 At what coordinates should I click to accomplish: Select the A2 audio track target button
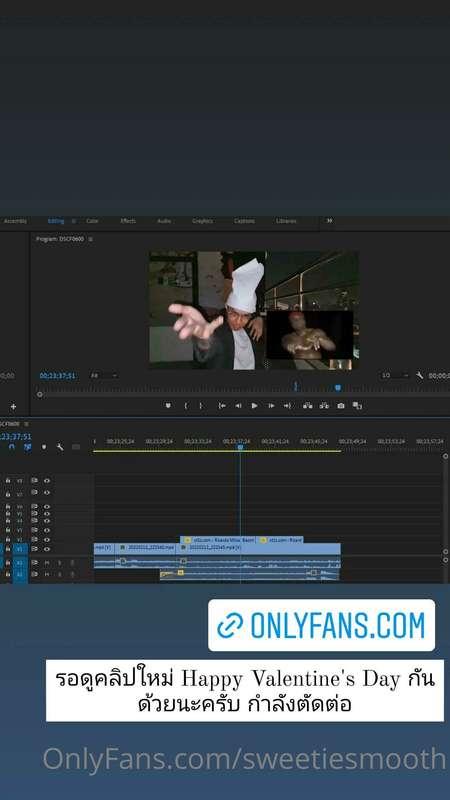tap(20, 575)
